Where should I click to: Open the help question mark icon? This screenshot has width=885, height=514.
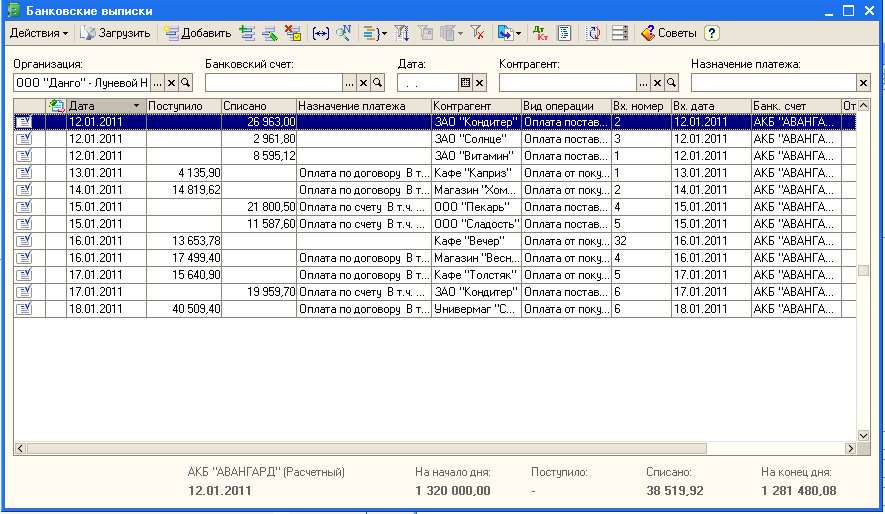click(x=712, y=33)
